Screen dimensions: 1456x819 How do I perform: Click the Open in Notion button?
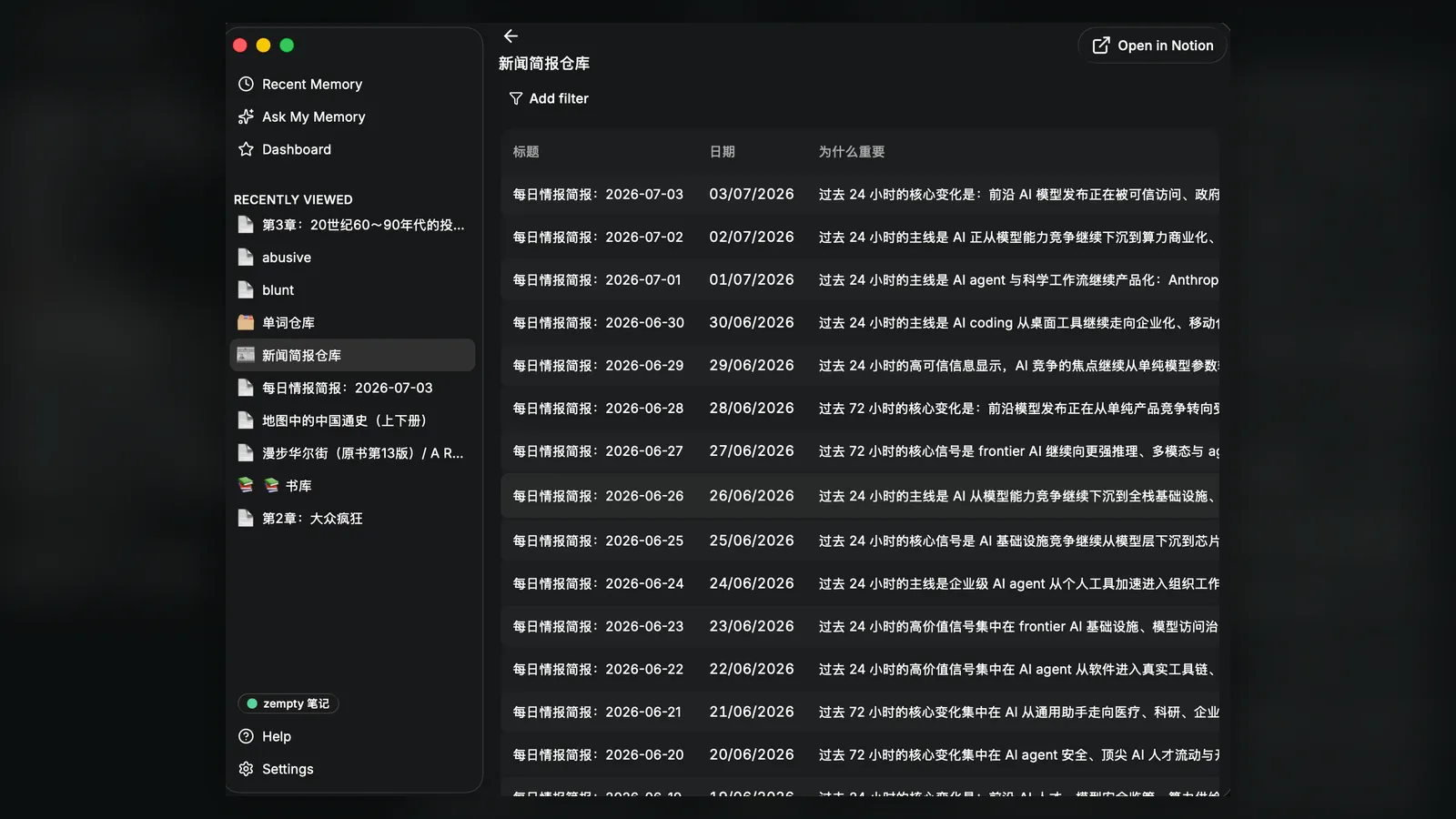click(1153, 45)
